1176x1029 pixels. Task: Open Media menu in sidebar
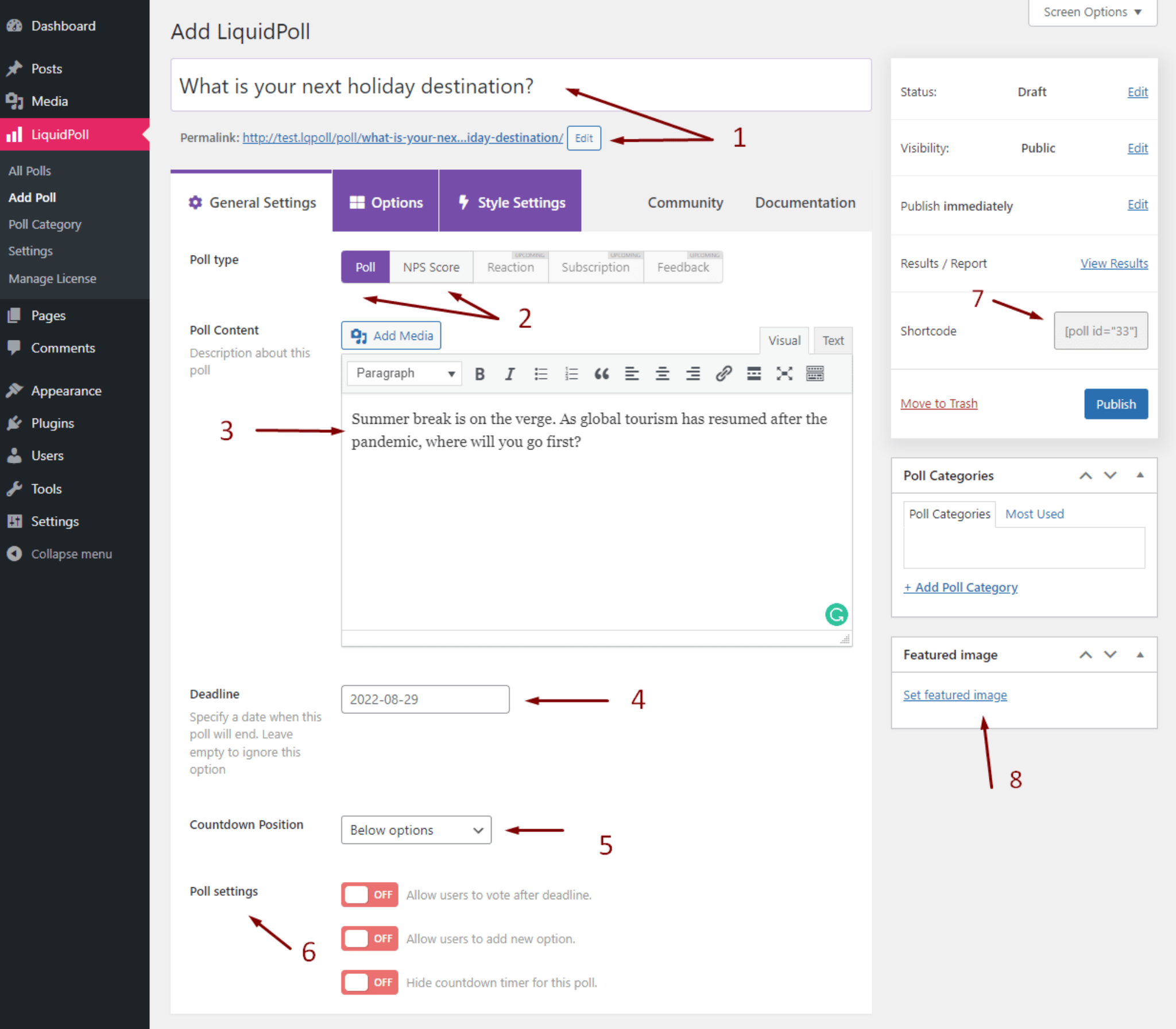point(75,102)
